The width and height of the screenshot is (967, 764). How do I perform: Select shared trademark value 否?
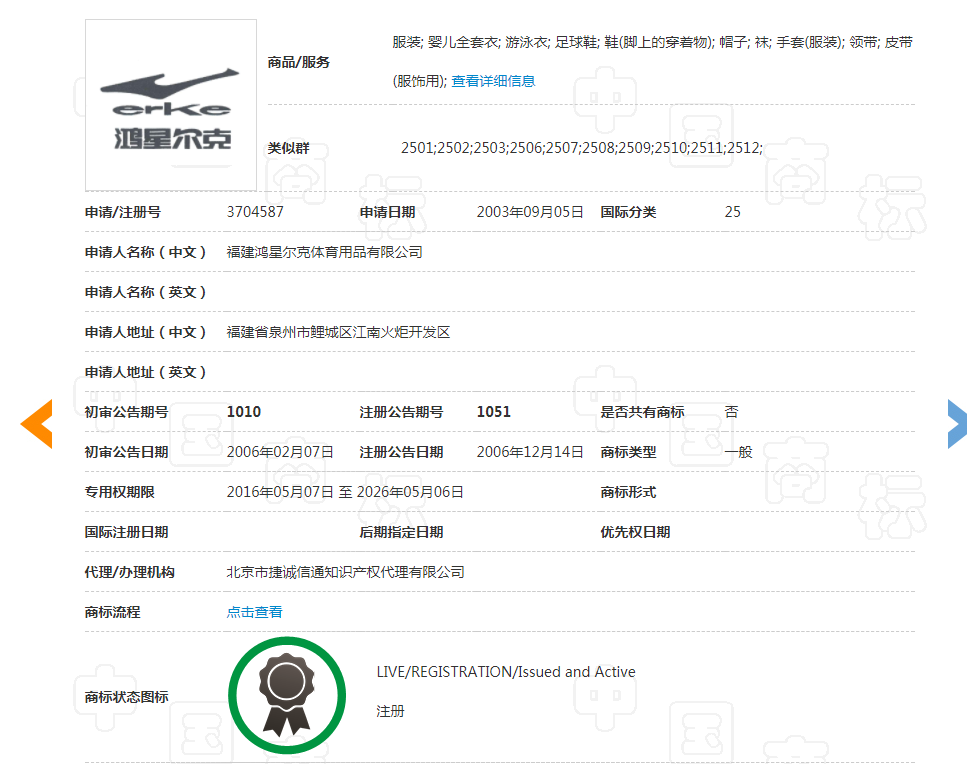[731, 411]
